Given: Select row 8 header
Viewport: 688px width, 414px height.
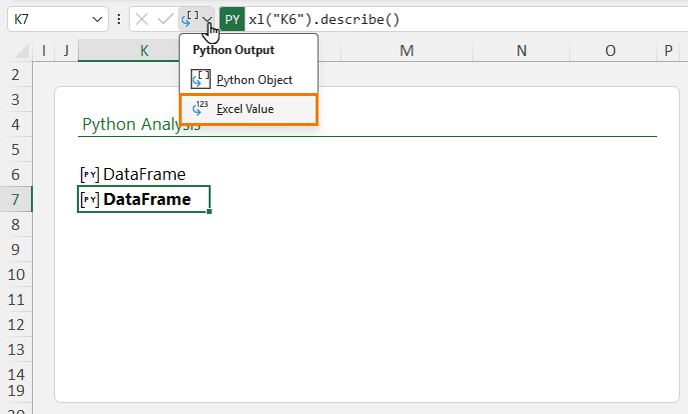Looking at the screenshot, I should coord(16,225).
